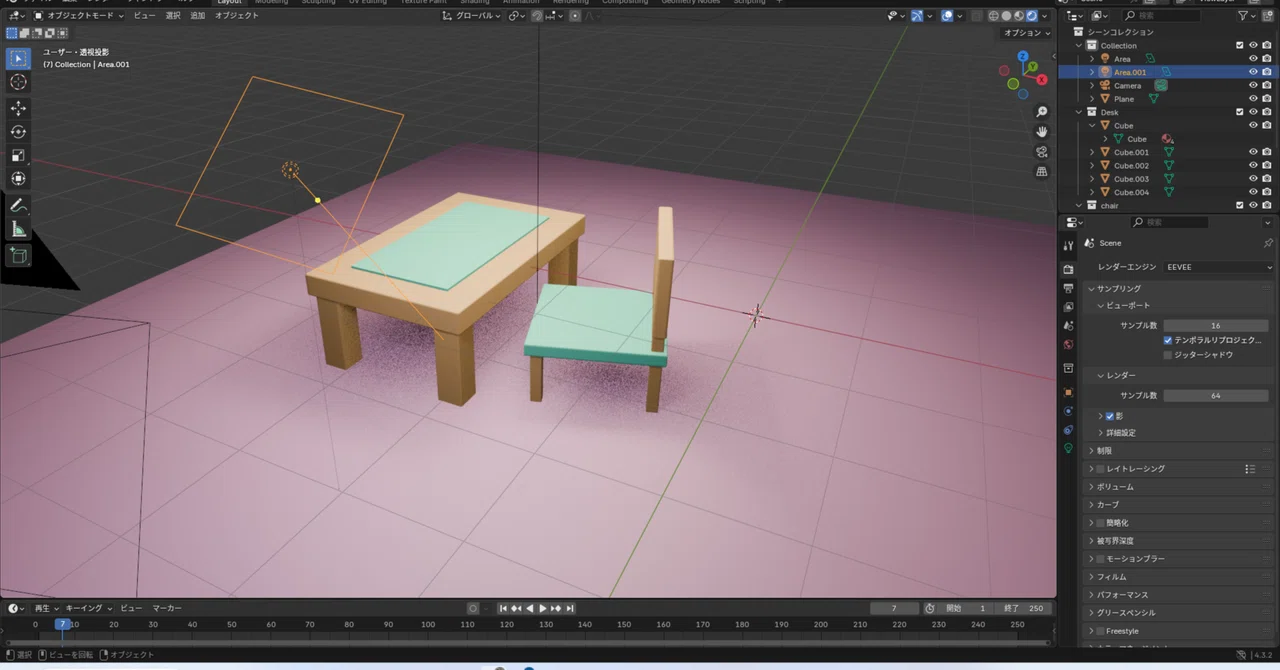Open the timeline キーイング menu
The image size is (1280, 670).
click(88, 608)
